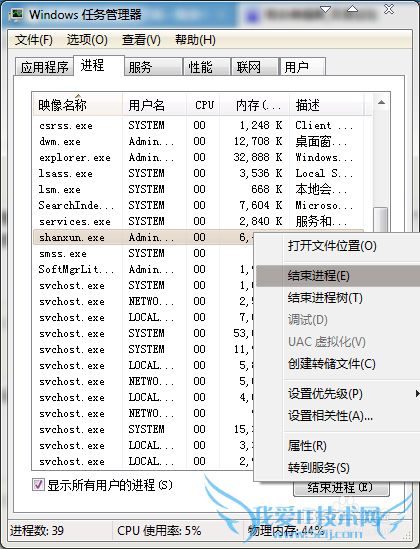420x549 pixels.
Task: Open the 性能 tab
Action: coord(207,67)
